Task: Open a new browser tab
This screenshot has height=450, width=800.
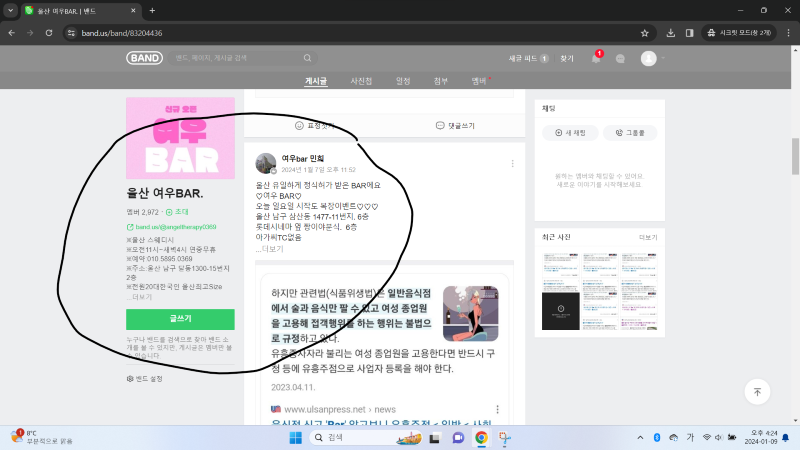Action: tap(152, 10)
